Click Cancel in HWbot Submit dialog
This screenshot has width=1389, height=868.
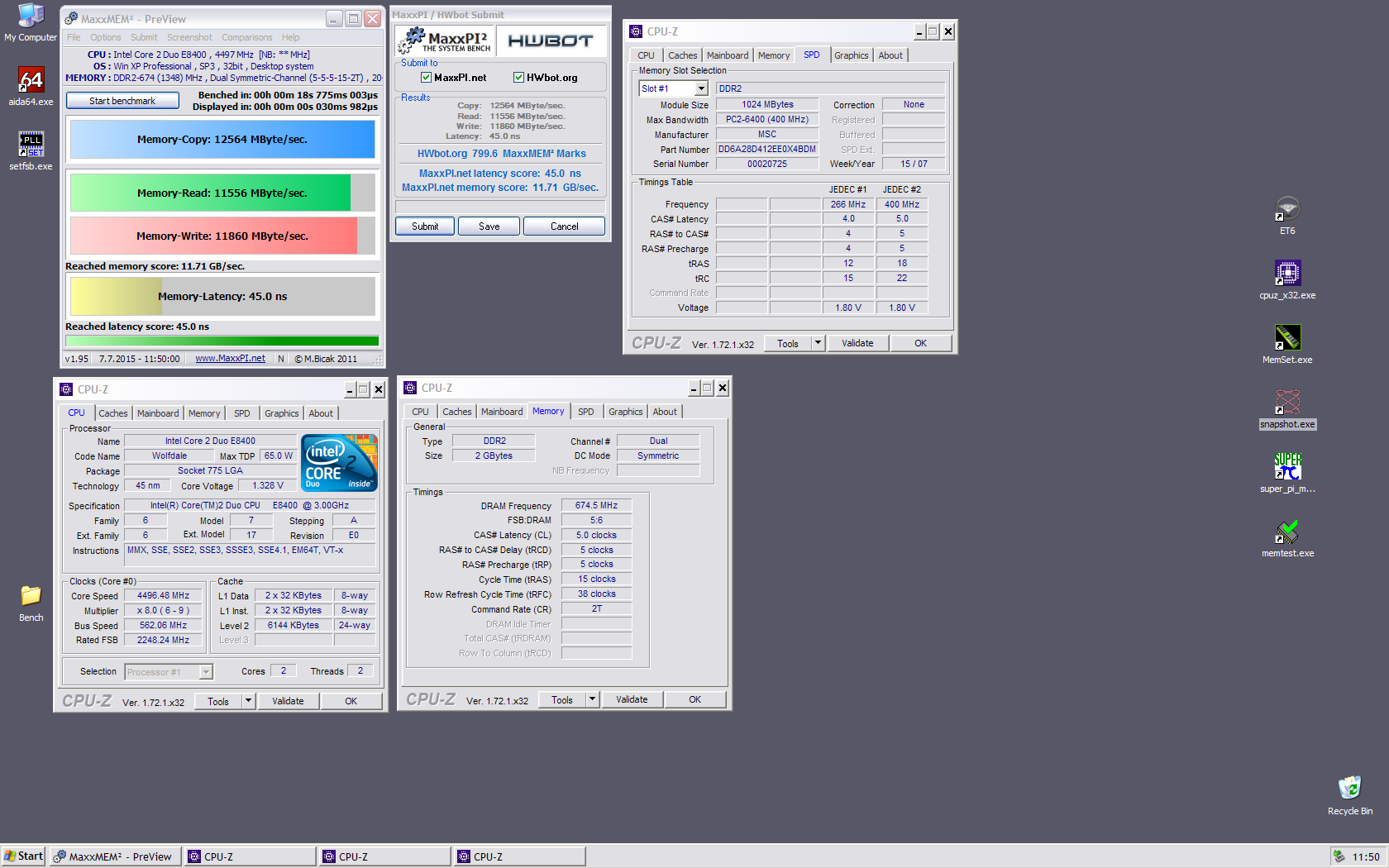click(x=564, y=227)
